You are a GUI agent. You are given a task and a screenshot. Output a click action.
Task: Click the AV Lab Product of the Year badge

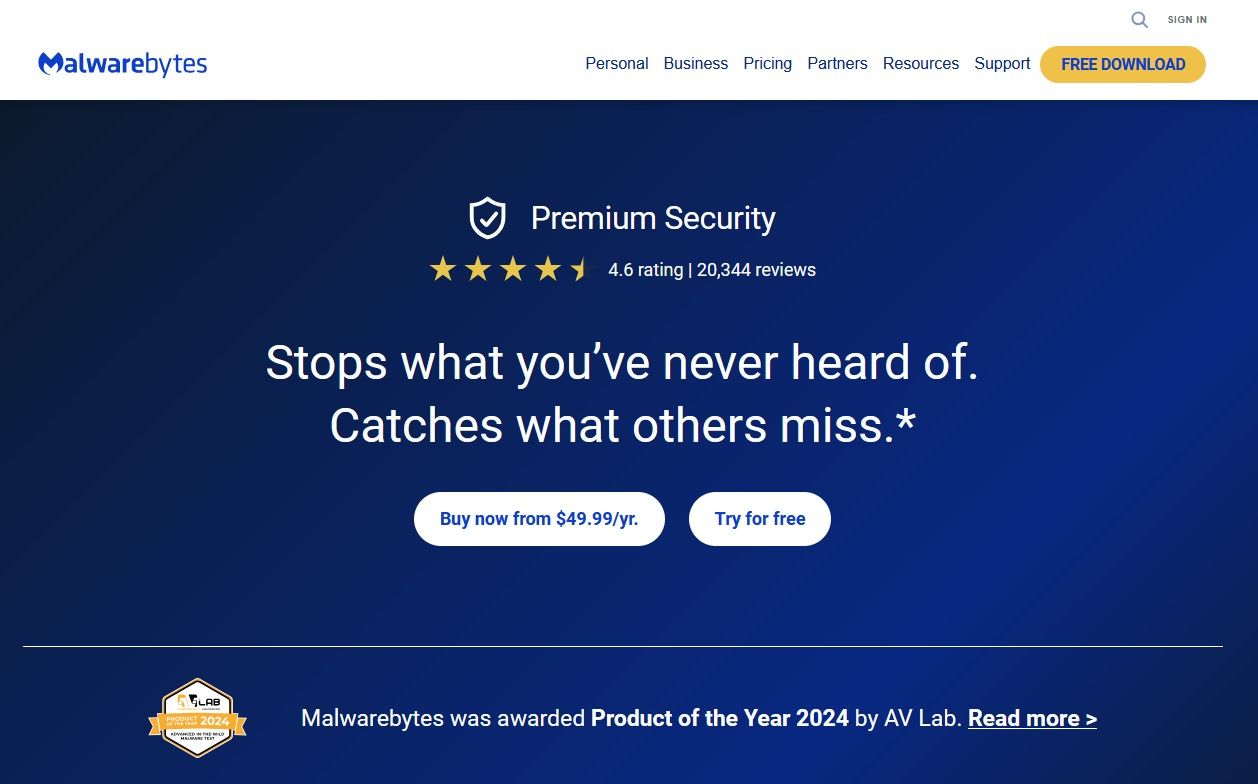[197, 718]
